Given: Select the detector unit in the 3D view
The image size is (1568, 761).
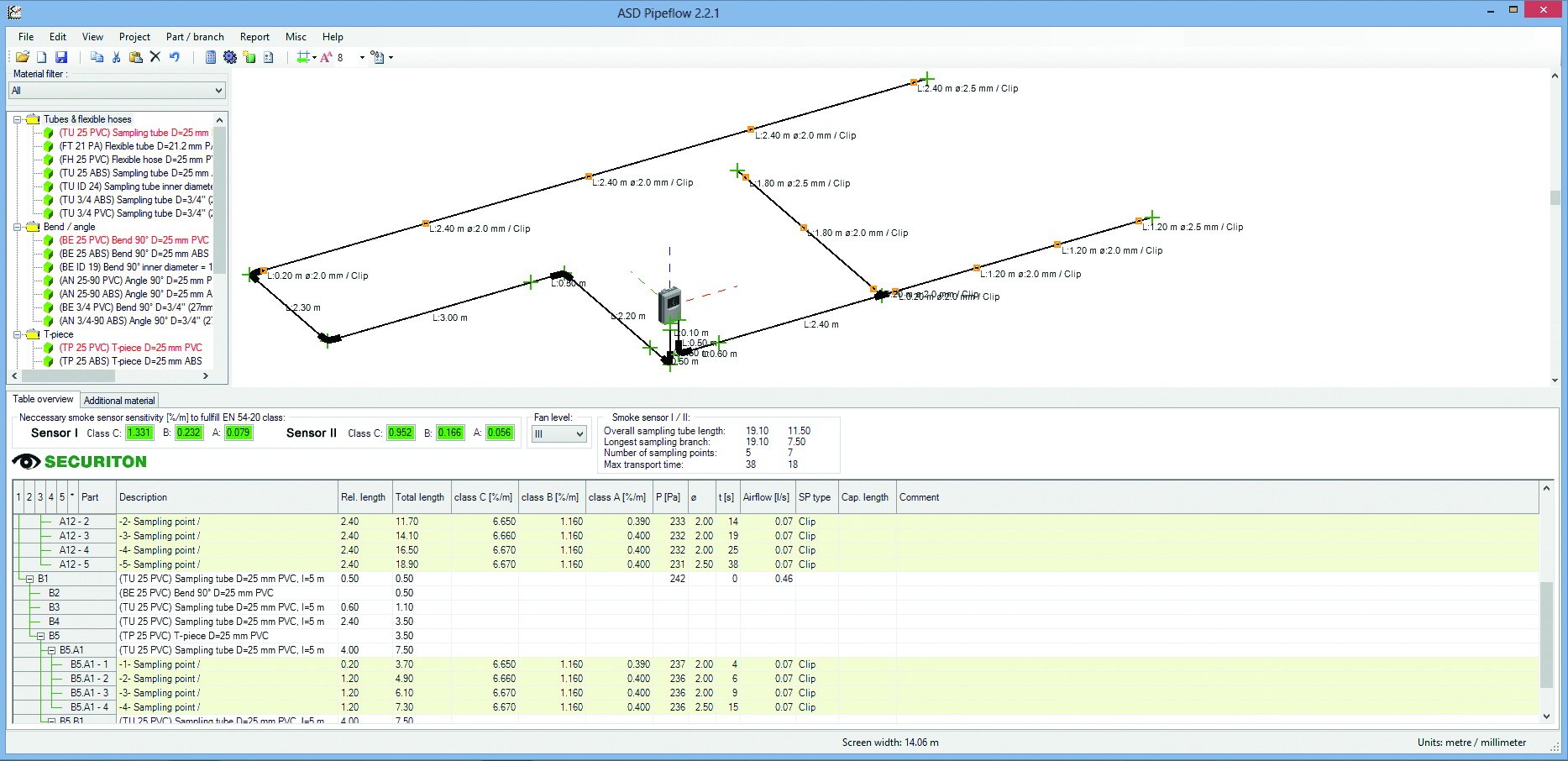Looking at the screenshot, I should (x=669, y=305).
